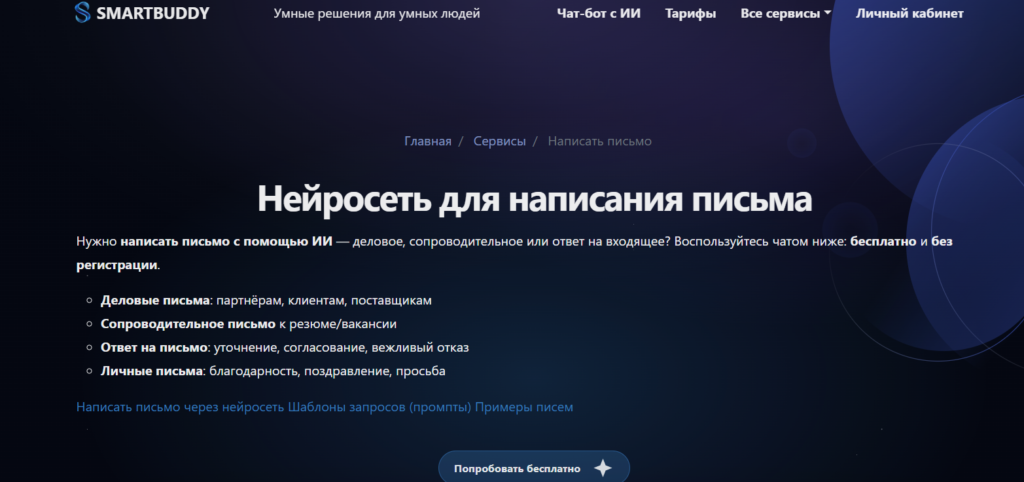
Task: Open the Тарифы menu item
Action: (x=690, y=13)
